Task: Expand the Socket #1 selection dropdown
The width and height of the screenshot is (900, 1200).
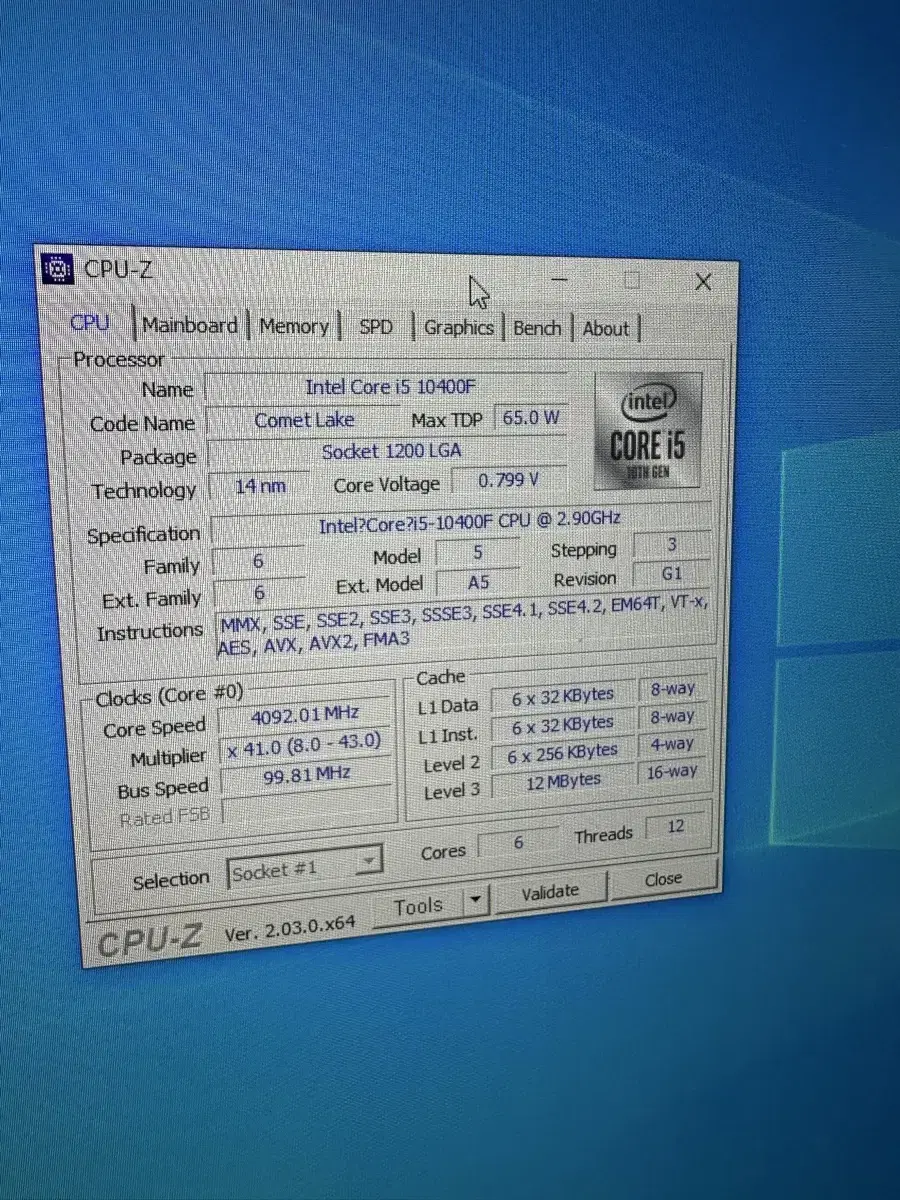Action: 369,859
